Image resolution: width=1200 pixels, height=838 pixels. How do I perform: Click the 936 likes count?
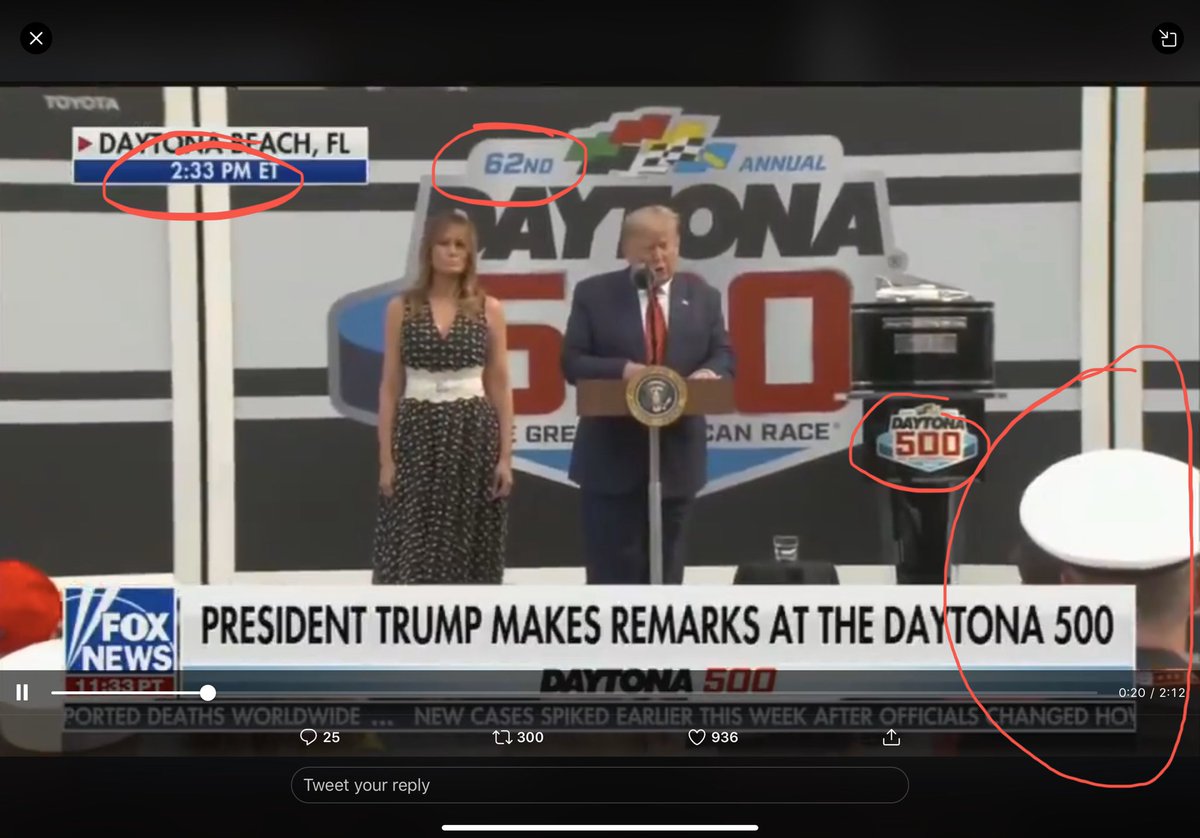point(725,737)
